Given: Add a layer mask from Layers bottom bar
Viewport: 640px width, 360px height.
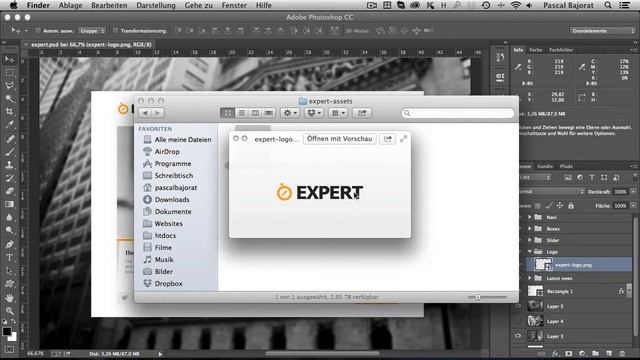Looking at the screenshot, I should point(569,353).
